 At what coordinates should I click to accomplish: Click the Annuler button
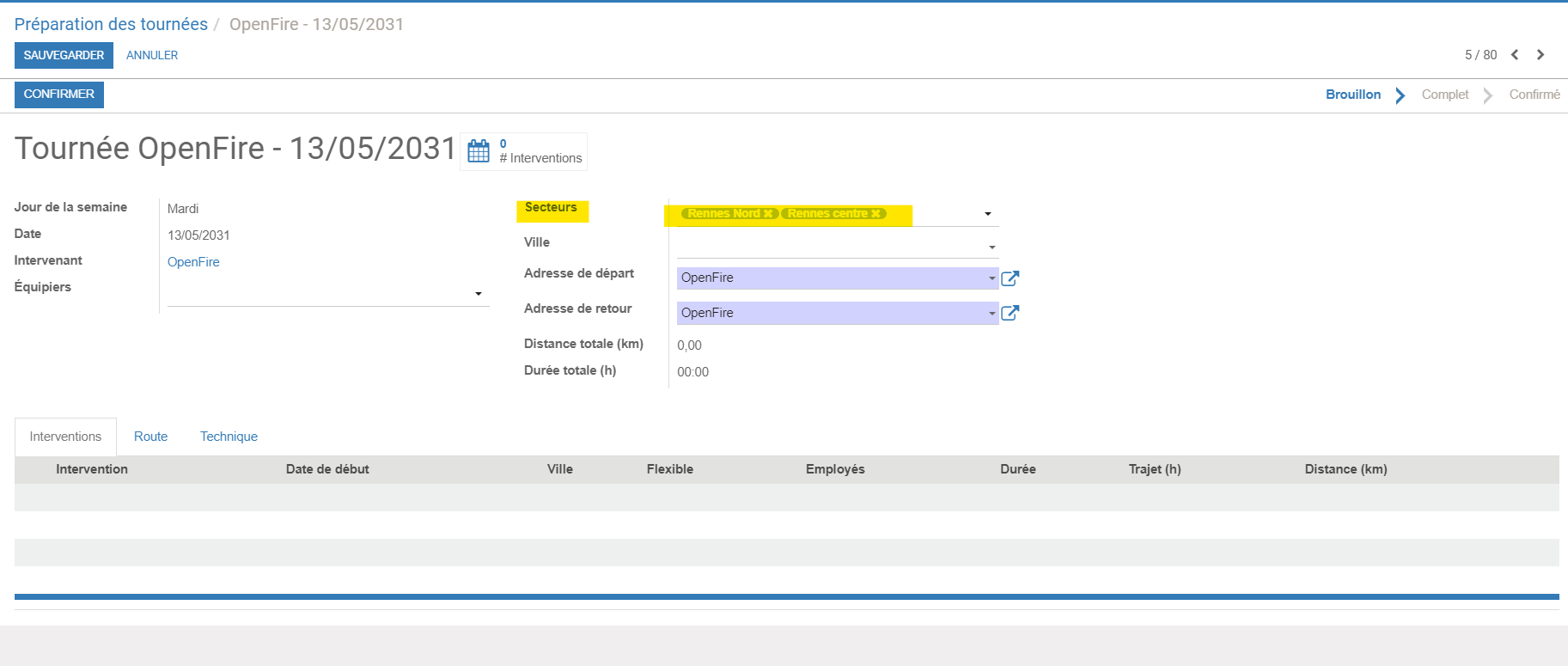[x=152, y=55]
